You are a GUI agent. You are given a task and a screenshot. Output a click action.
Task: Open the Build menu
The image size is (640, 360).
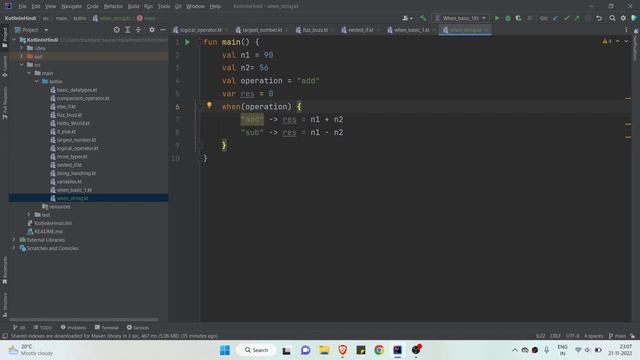(x=133, y=6)
